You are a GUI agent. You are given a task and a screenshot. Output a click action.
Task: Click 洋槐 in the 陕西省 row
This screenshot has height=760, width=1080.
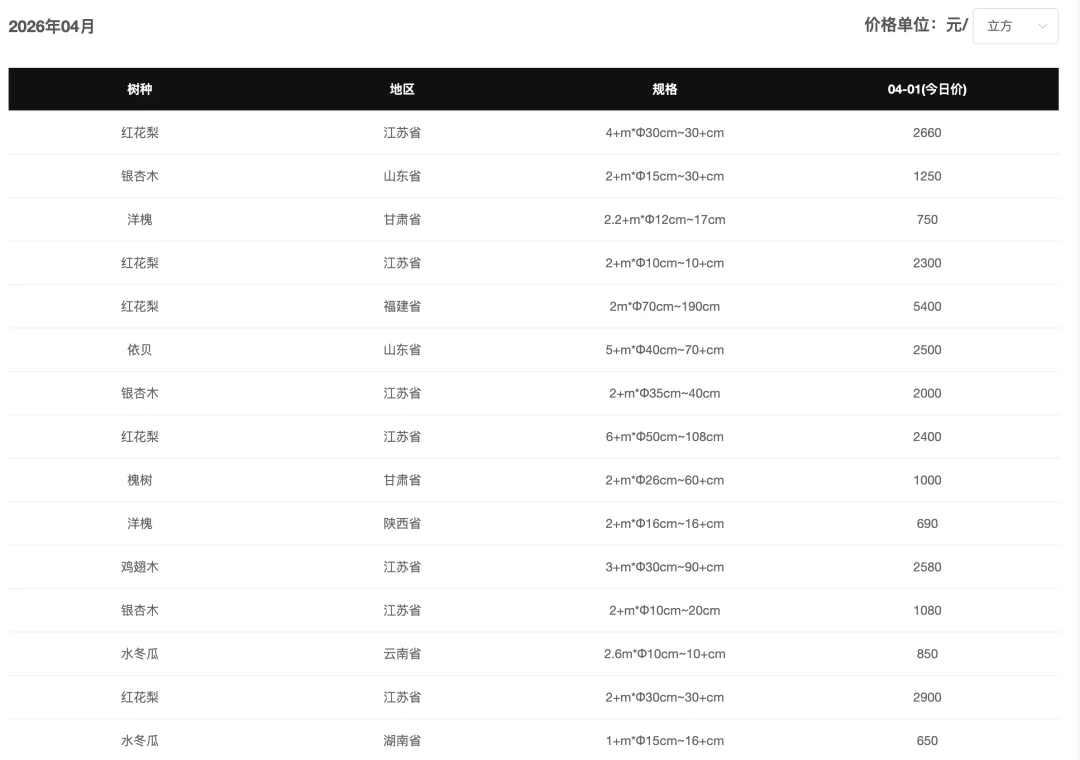139,523
